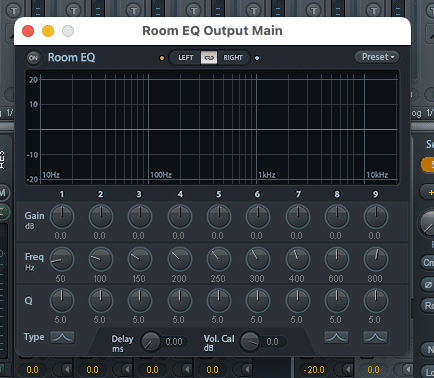Close the Room EQ Output Main window
Viewport: 434px width, 378px height.
pos(28,31)
